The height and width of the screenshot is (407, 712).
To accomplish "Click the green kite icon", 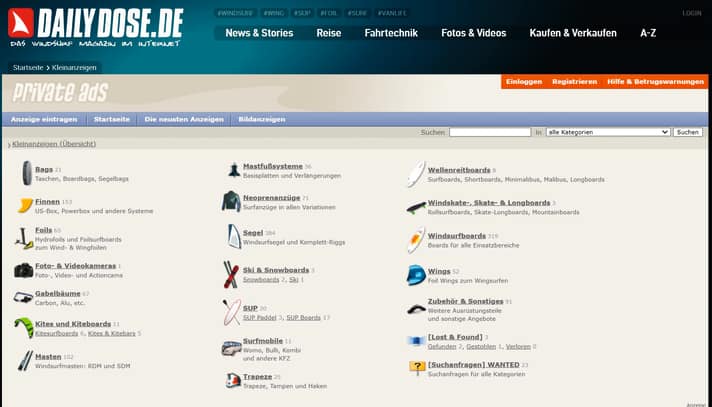I will [x=23, y=328].
